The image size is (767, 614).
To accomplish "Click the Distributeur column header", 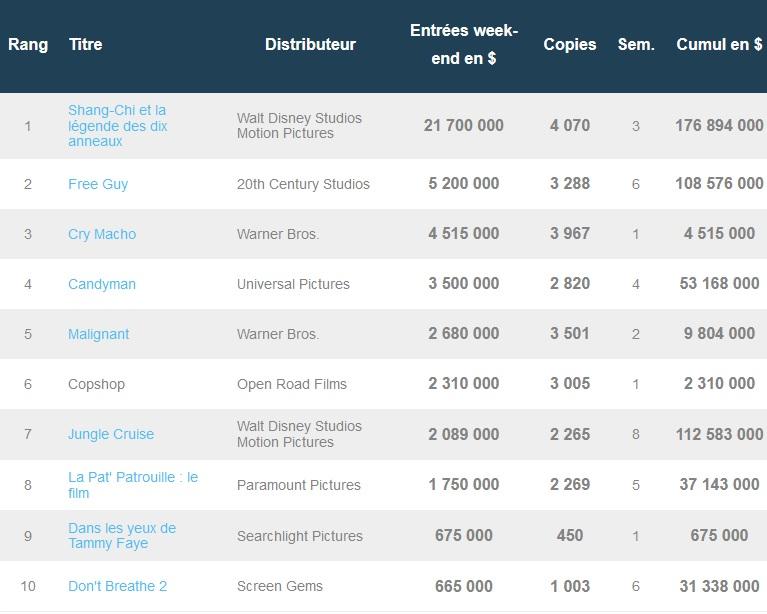I will point(310,45).
